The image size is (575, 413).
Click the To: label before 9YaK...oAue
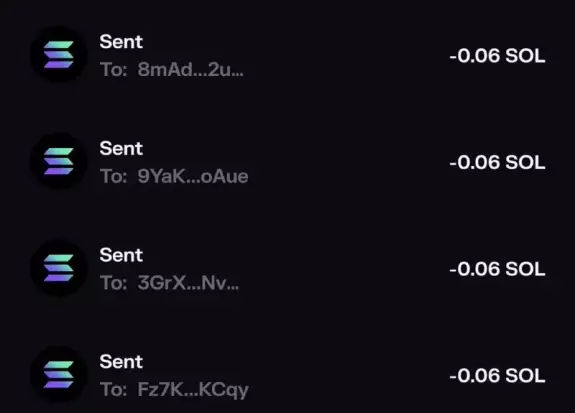(x=114, y=176)
